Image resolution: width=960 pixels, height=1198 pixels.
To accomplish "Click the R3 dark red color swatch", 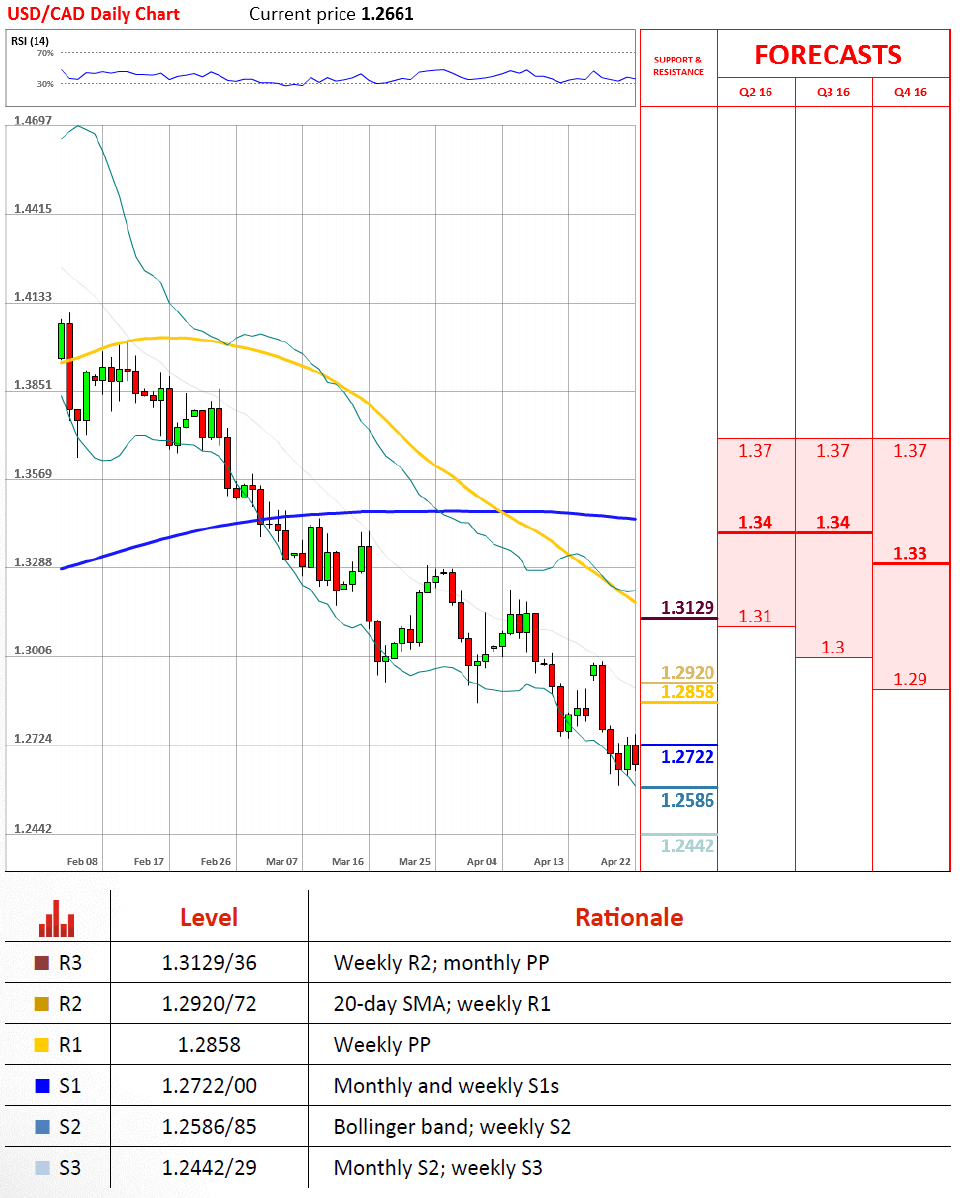I will (x=42, y=963).
